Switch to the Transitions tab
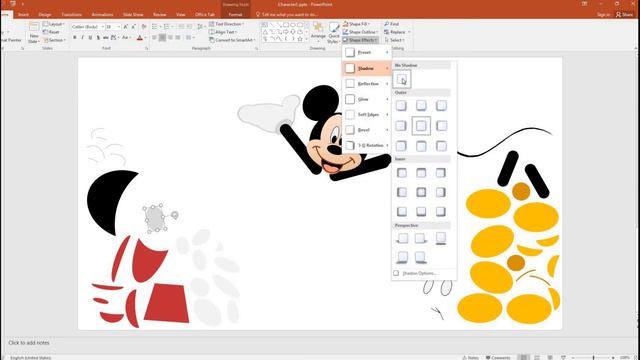This screenshot has height=360, width=640. pos(71,14)
